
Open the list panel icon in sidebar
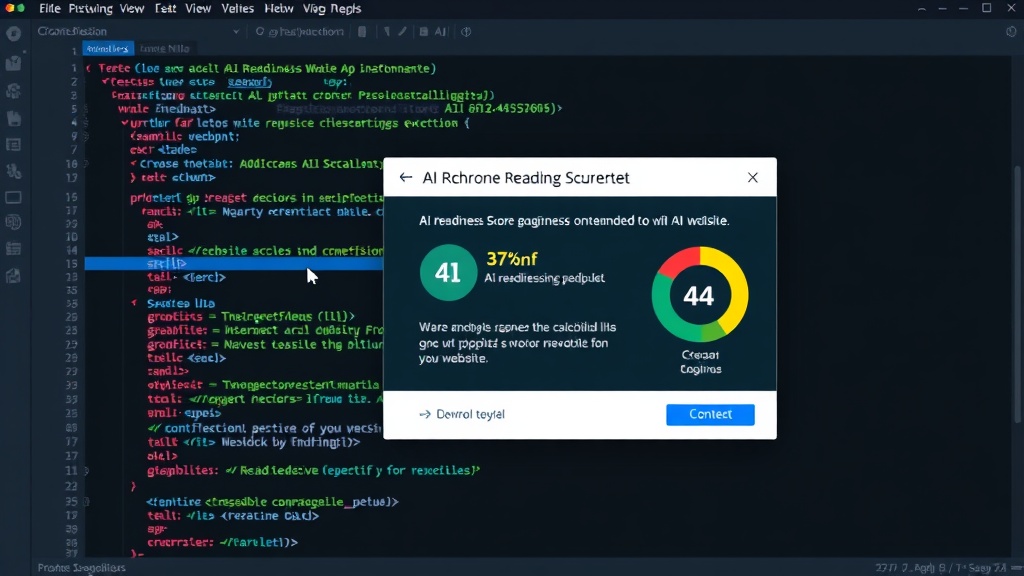click(13, 145)
